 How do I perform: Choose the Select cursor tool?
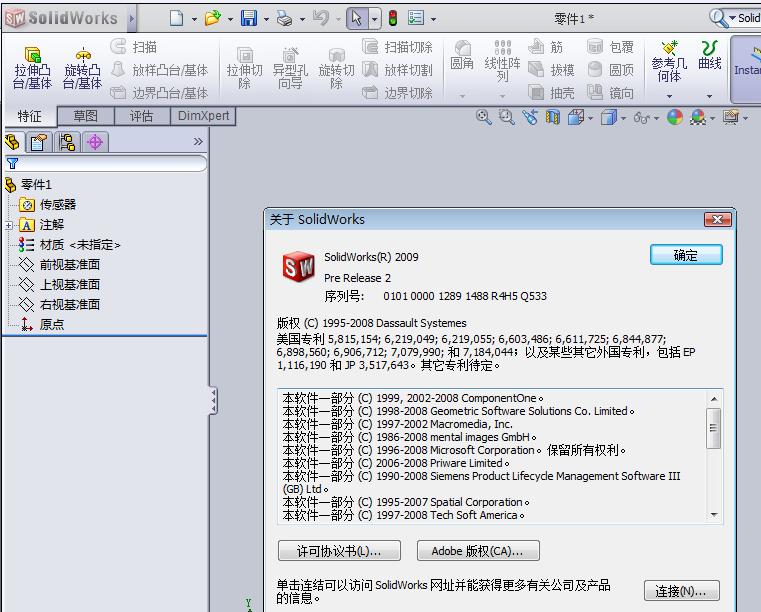tap(357, 18)
